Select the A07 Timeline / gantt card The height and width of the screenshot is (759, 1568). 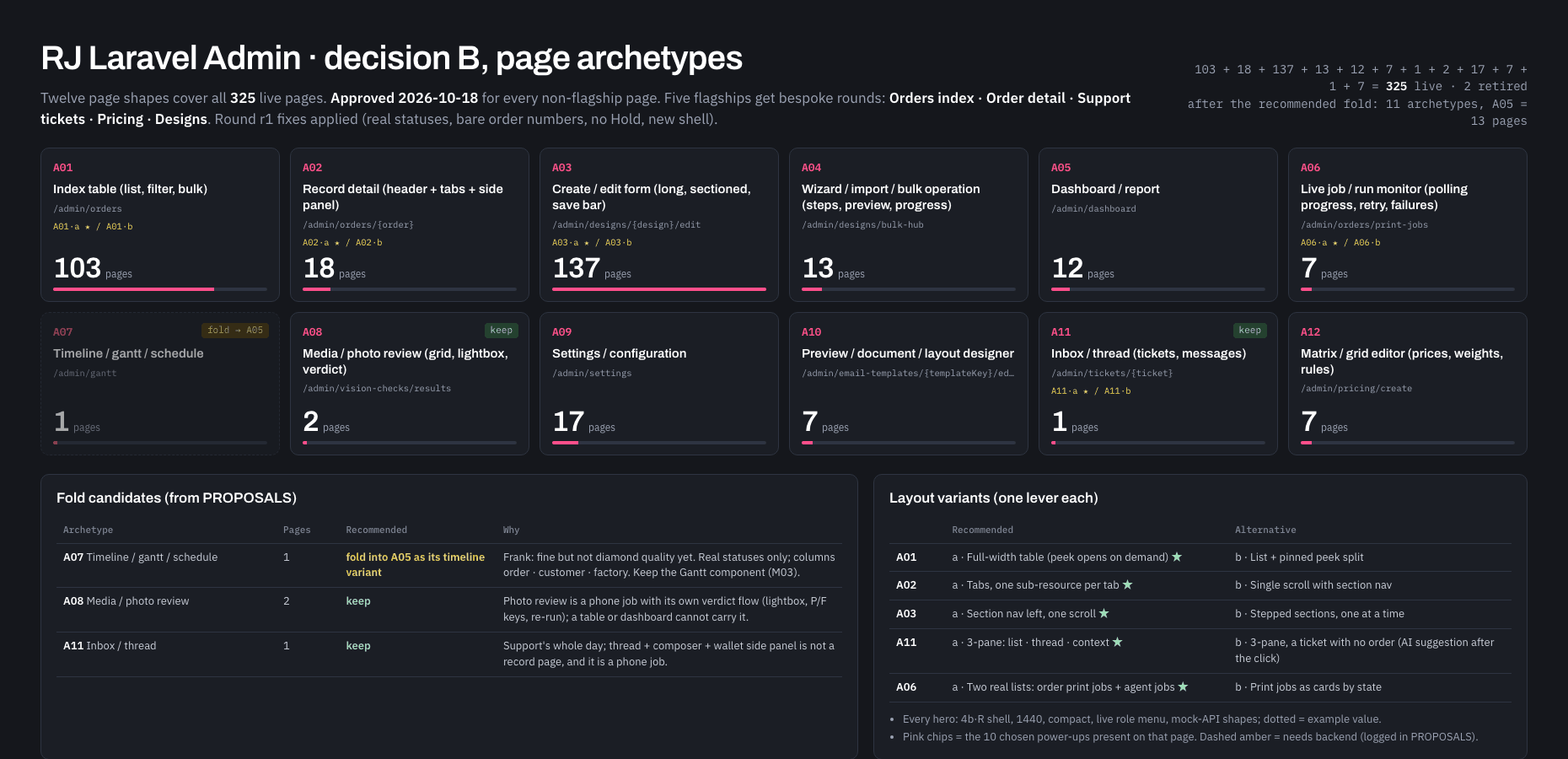pyautogui.click(x=160, y=384)
